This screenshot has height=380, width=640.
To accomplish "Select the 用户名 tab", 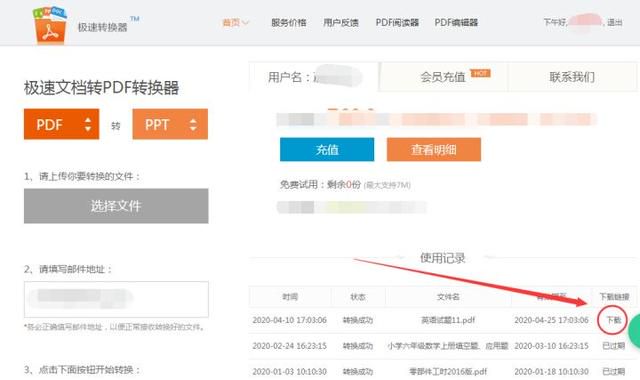I will (314, 77).
